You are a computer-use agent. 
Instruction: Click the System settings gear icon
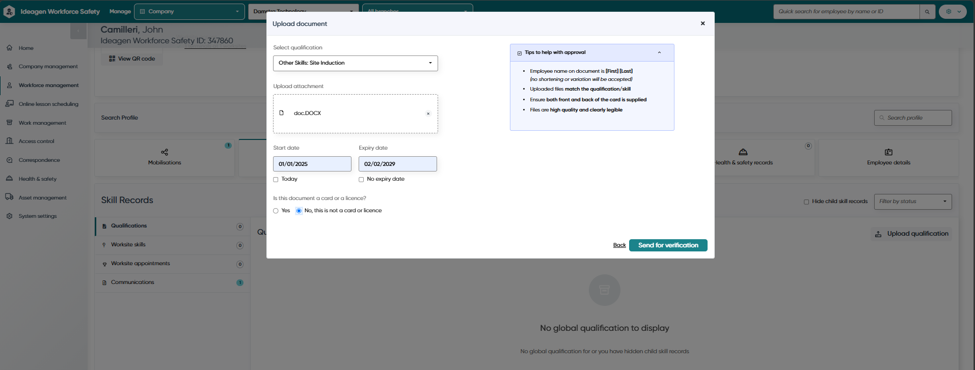[9, 216]
